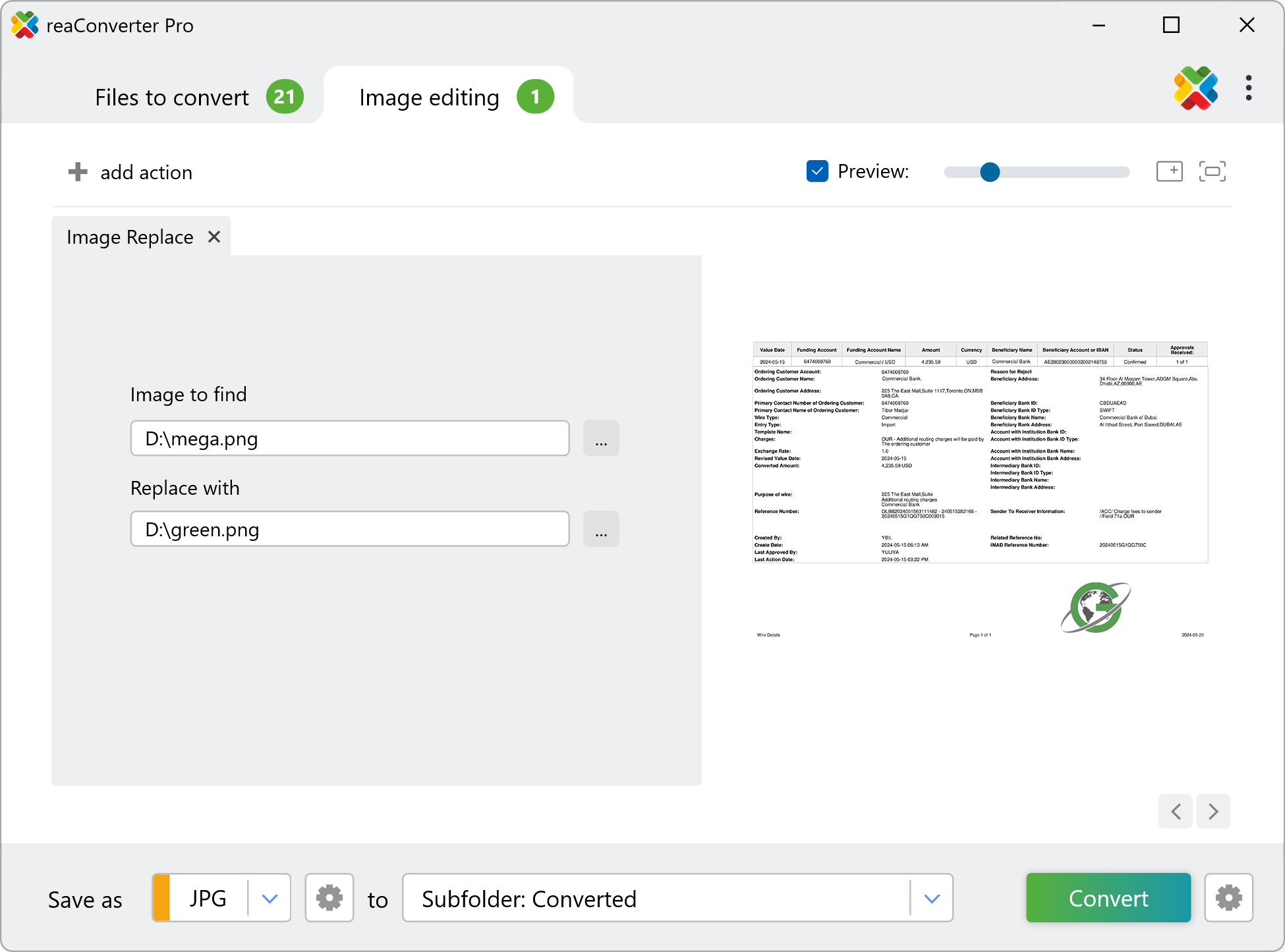The height and width of the screenshot is (952, 1285).
Task: Open the three-dot kebab menu
Action: 1248,88
